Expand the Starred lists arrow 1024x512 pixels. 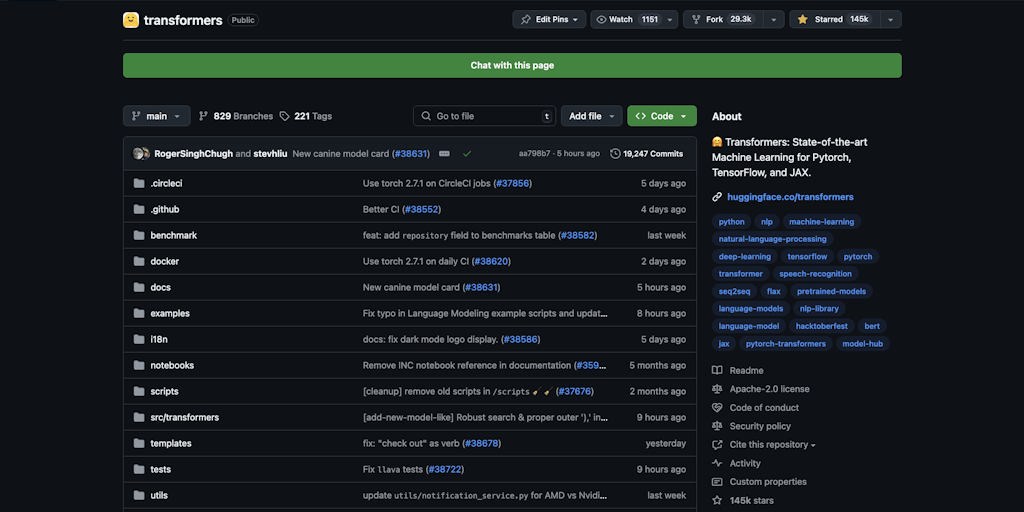[891, 20]
